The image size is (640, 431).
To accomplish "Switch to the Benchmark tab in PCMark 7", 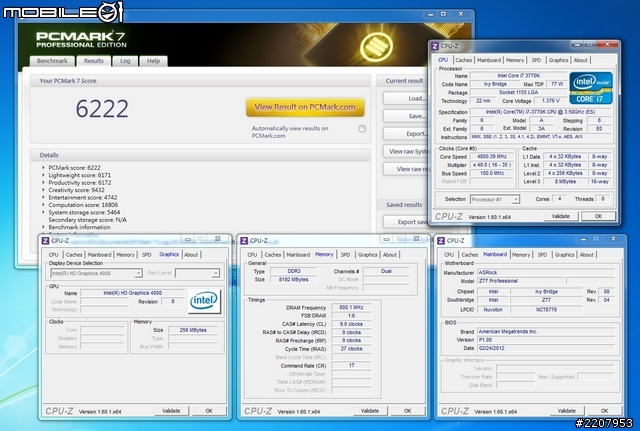I will point(52,61).
